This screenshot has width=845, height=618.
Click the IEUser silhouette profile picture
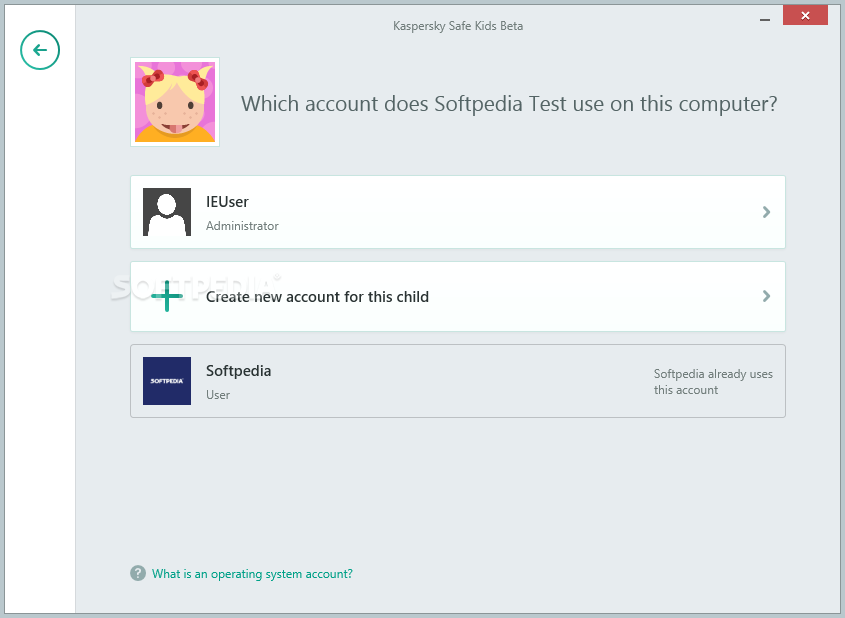tap(167, 212)
